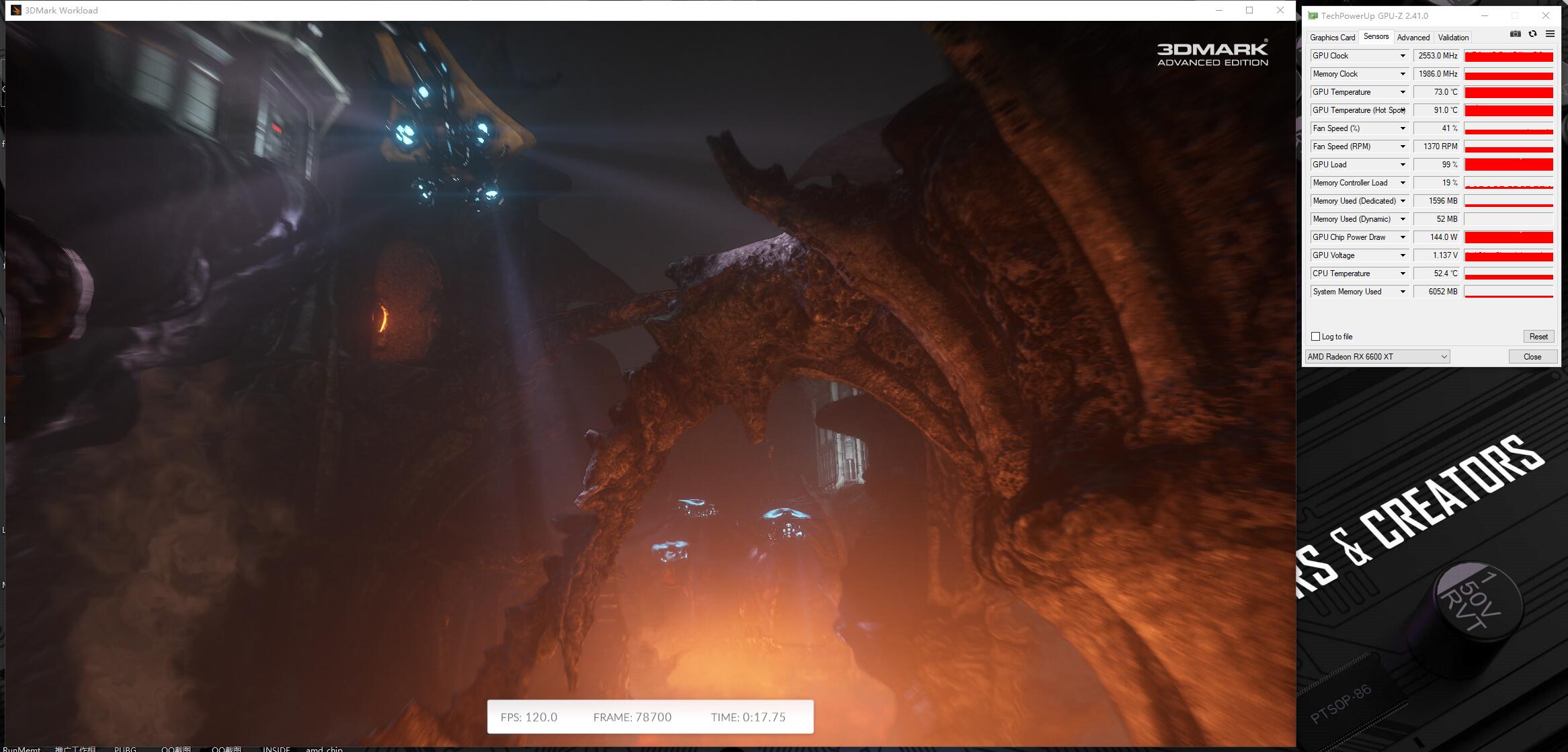Click the 3DMark Workload title text
Image resolution: width=1568 pixels, height=752 pixels.
coord(61,10)
